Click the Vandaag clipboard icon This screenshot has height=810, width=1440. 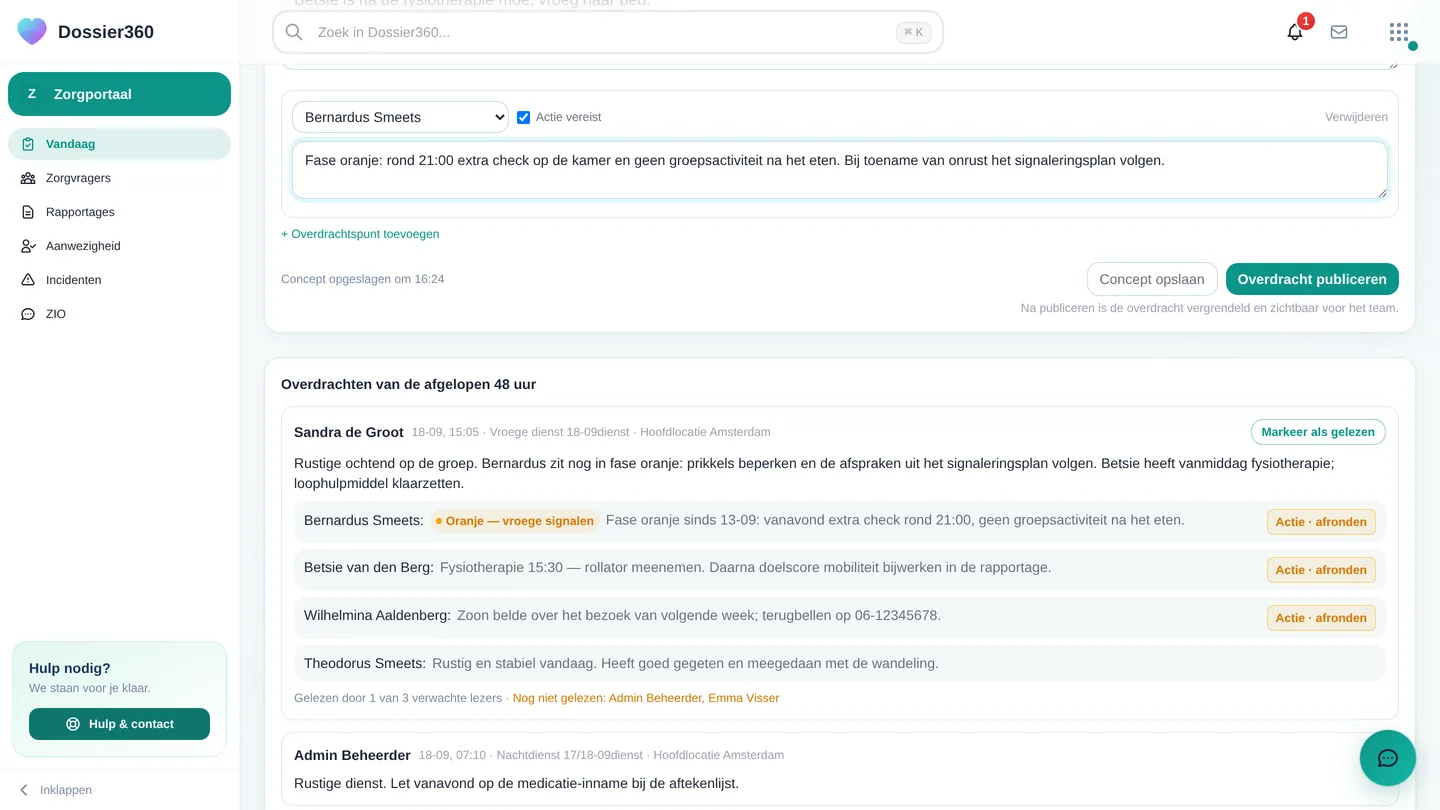(28, 144)
